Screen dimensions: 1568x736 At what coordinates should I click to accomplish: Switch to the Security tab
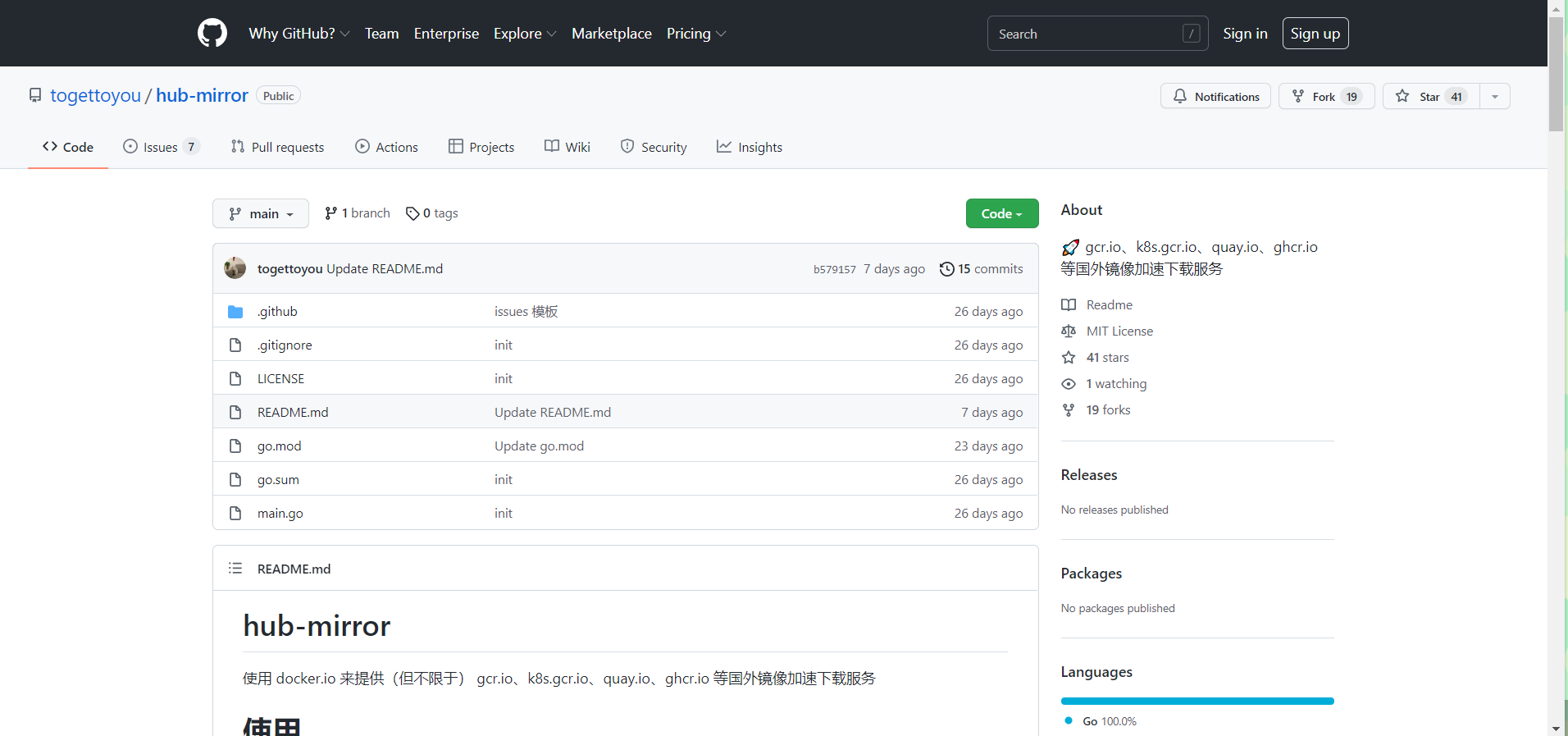654,147
